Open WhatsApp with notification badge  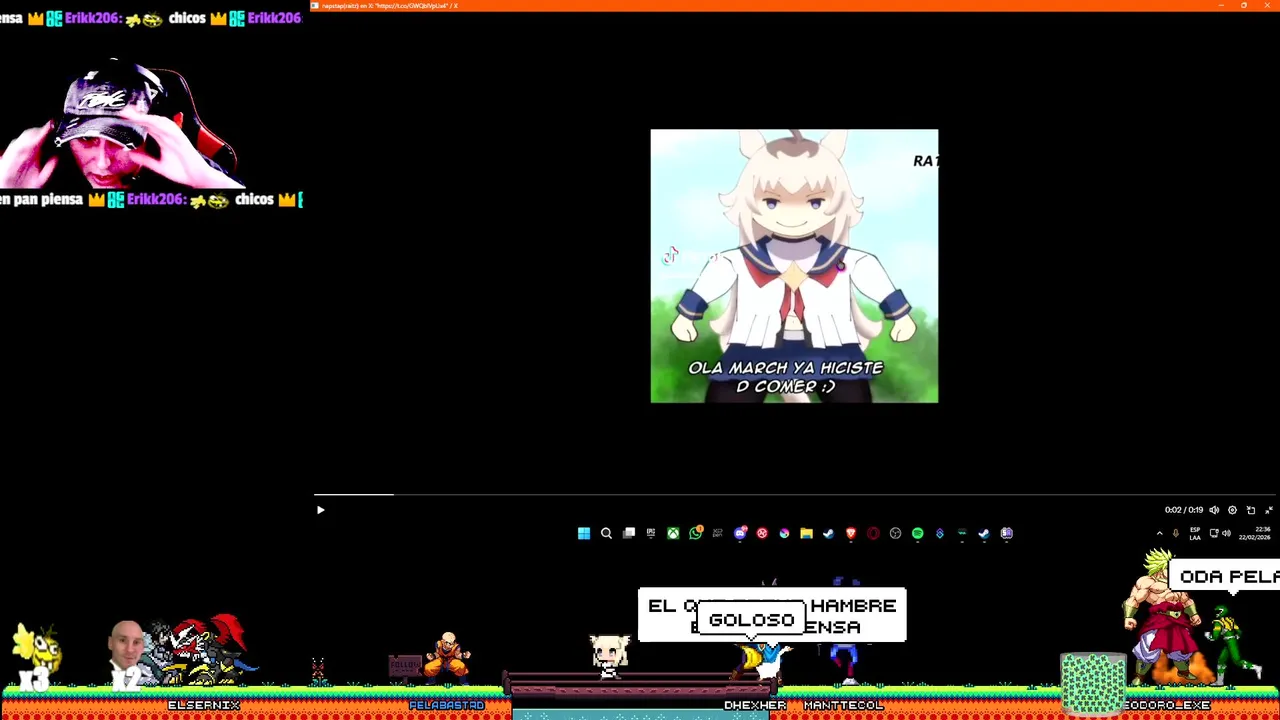tap(696, 533)
